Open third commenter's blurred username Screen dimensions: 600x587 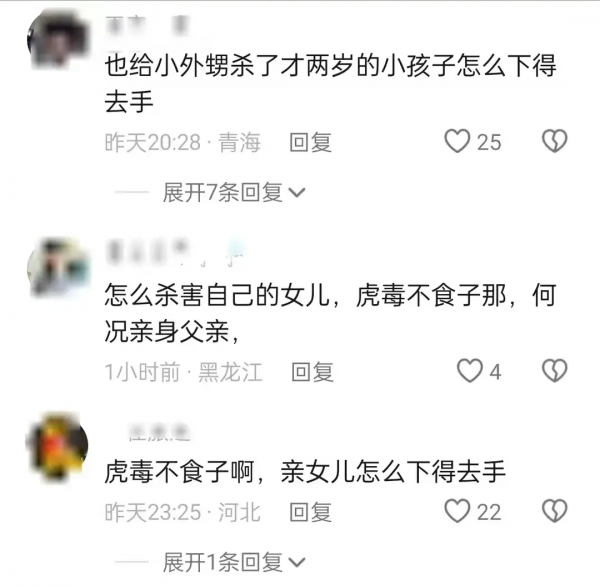(x=159, y=432)
